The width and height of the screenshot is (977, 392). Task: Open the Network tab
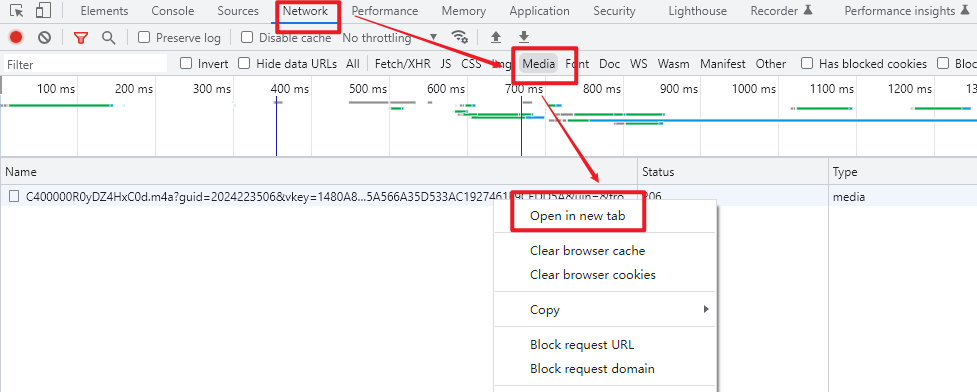tap(305, 11)
